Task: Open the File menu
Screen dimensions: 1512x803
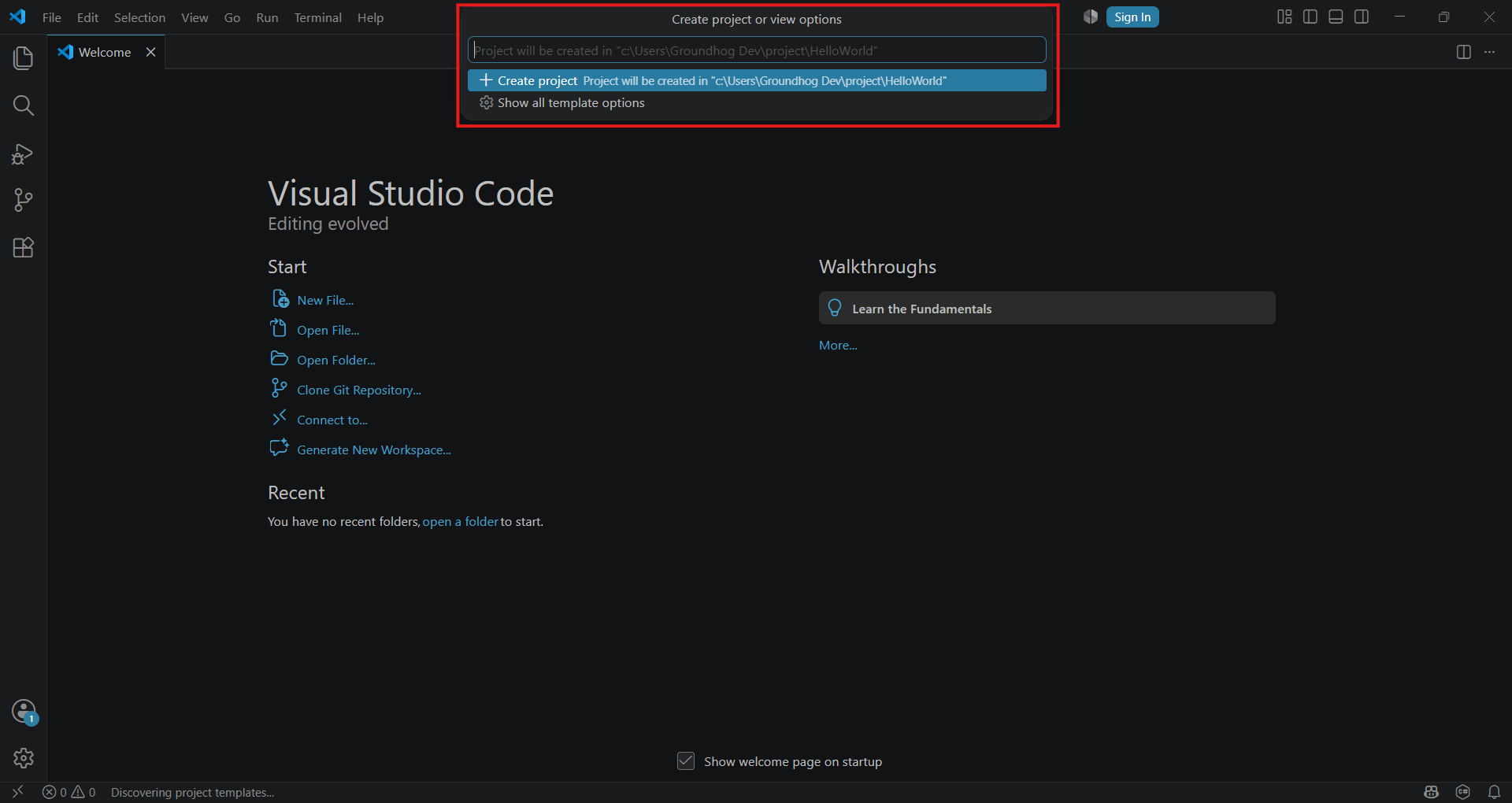Action: point(52,17)
